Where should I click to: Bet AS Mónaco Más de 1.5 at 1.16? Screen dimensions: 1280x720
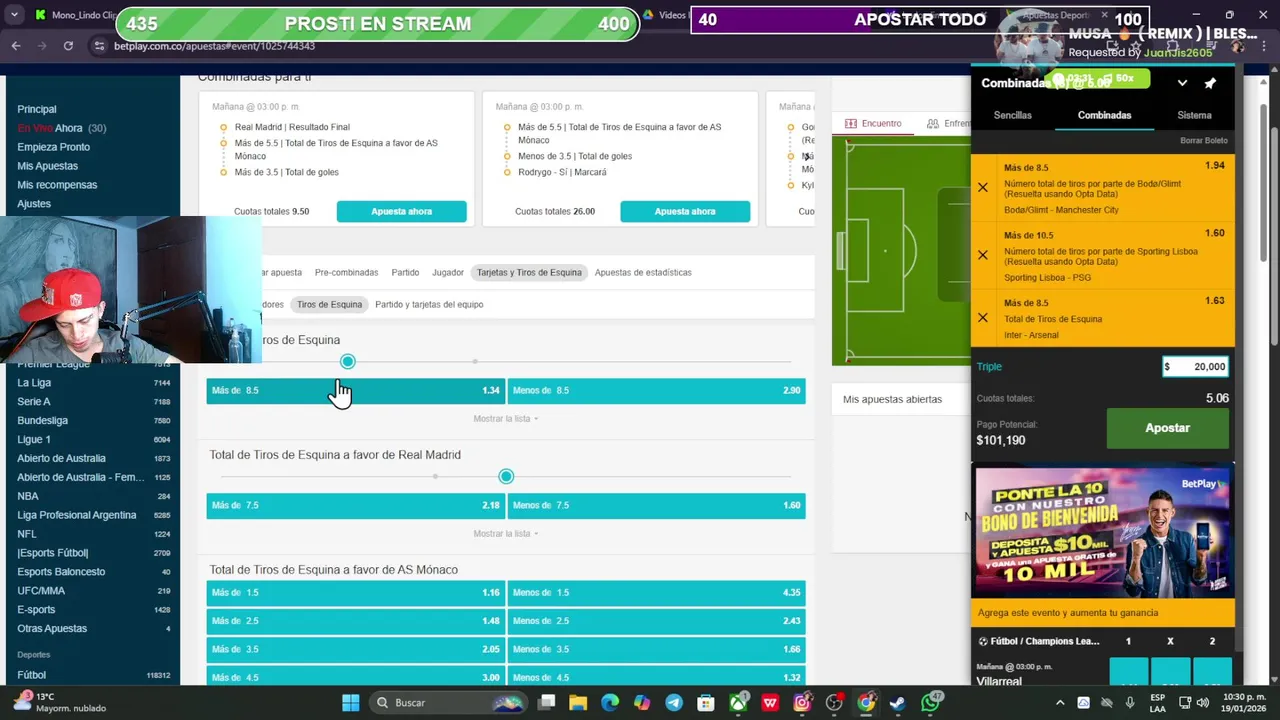(355, 592)
